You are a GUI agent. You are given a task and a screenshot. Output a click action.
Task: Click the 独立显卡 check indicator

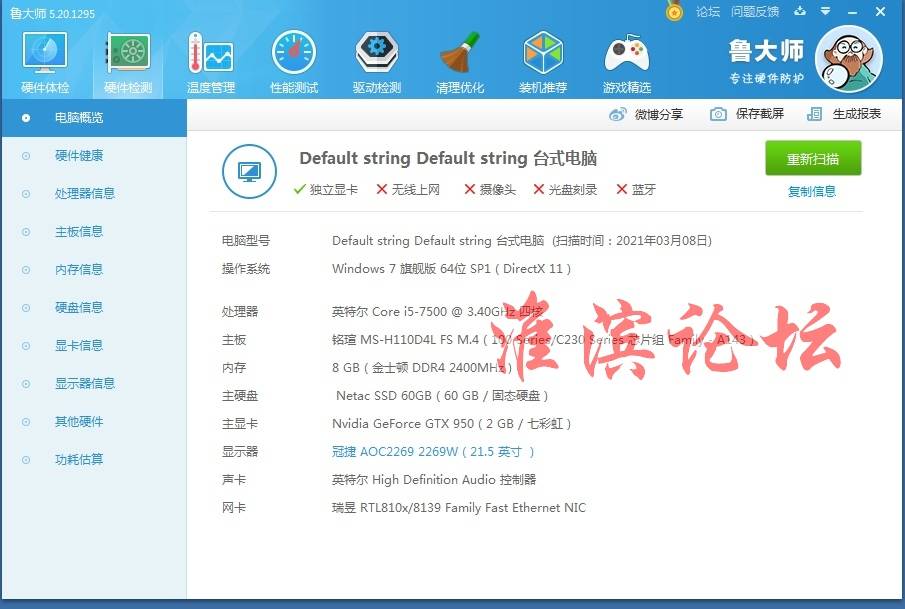point(326,189)
